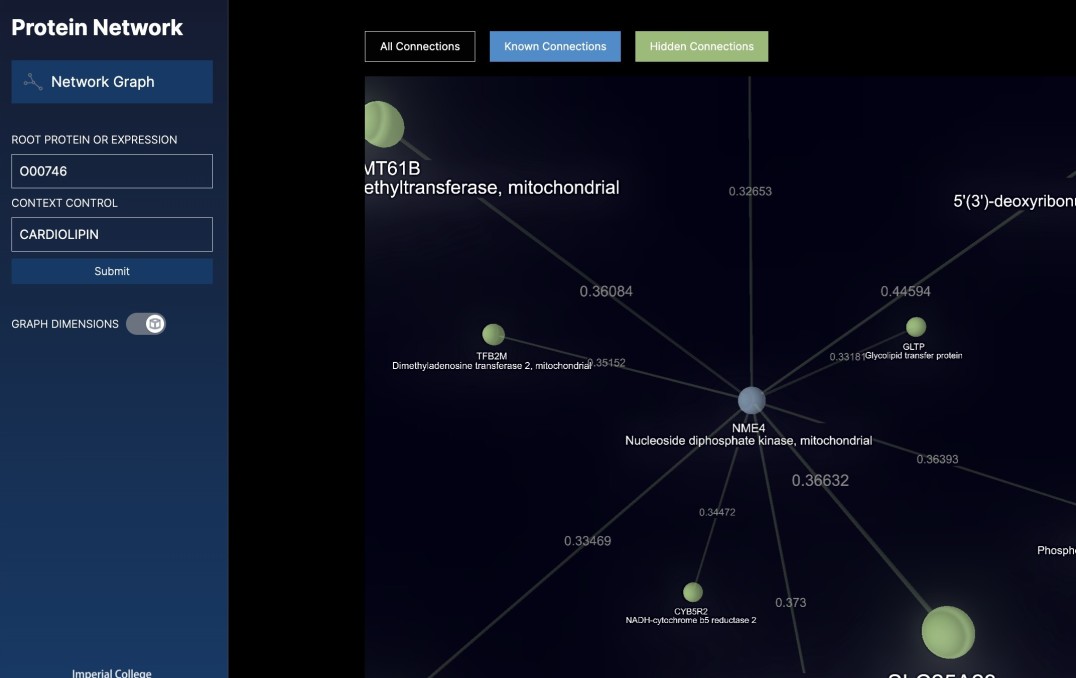Select the GLTP protein node

(x=915, y=327)
